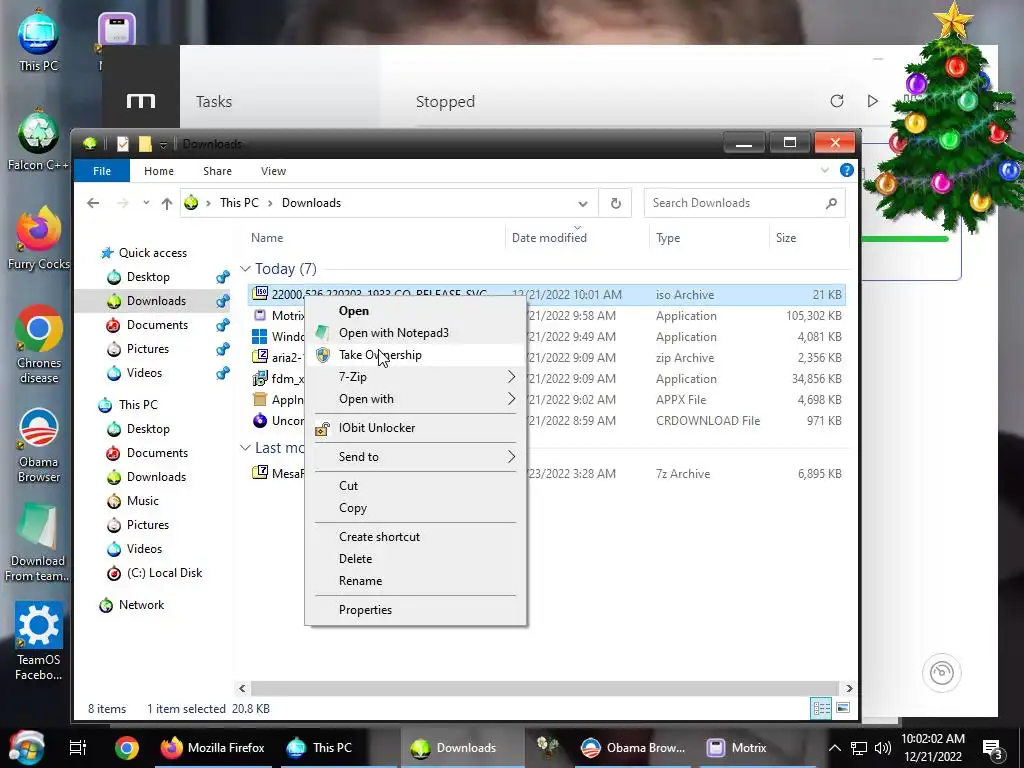Go up one folder level arrow

[167, 203]
